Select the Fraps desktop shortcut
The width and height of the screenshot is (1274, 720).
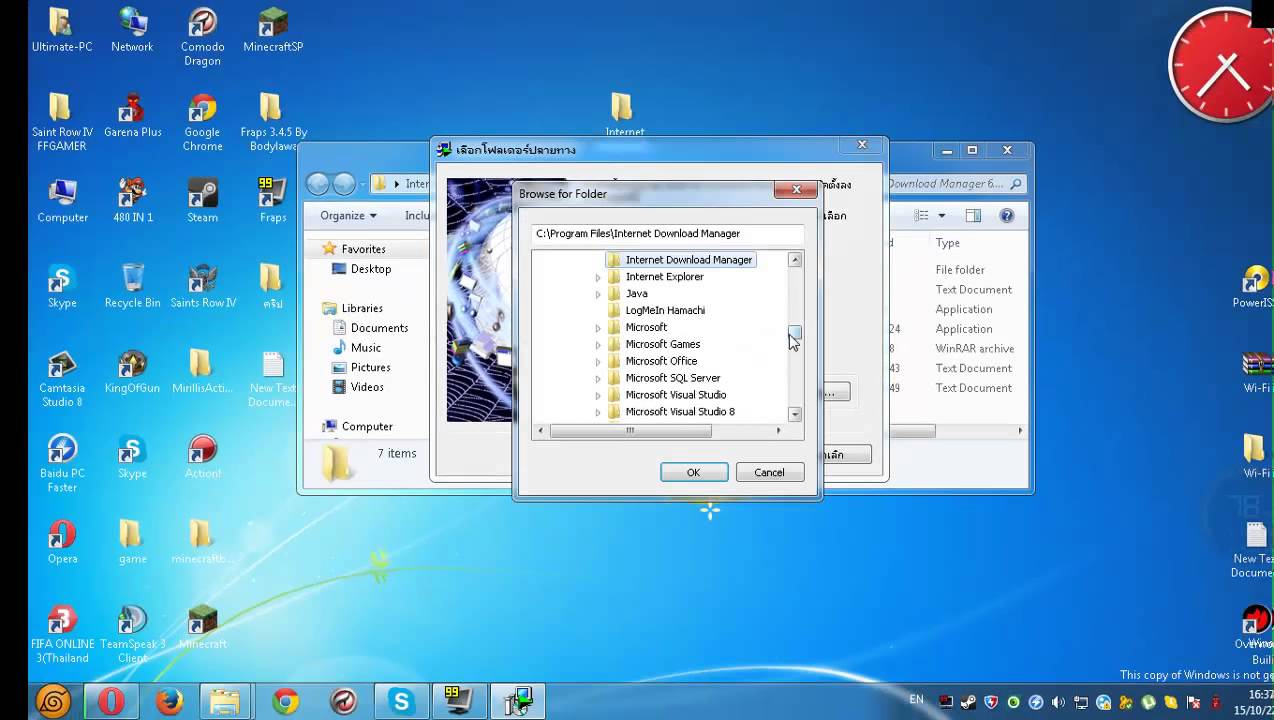pyautogui.click(x=272, y=201)
